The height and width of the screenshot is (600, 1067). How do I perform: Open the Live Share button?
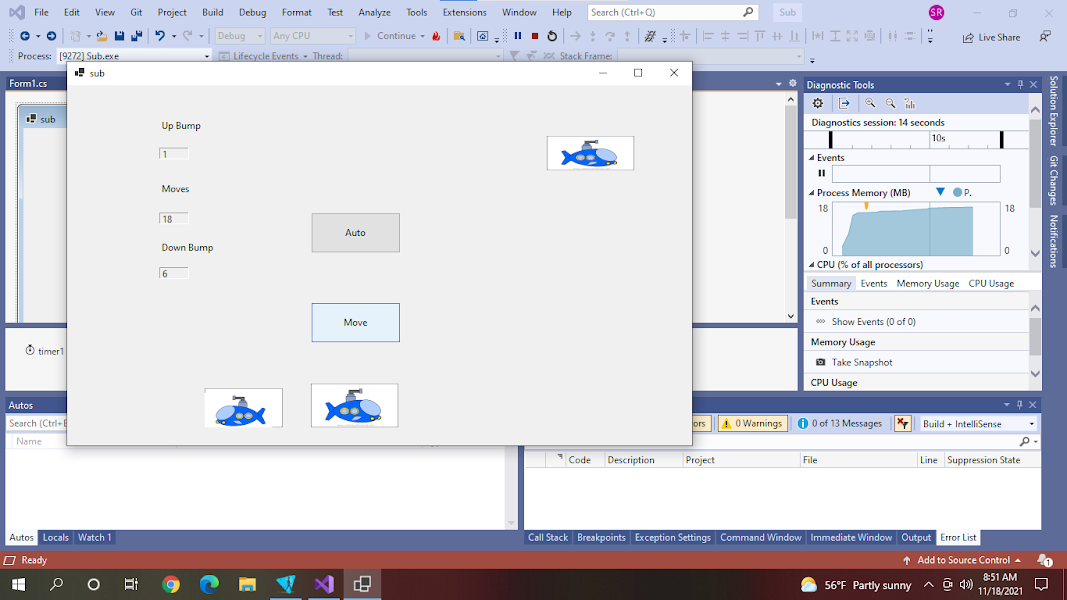991,37
